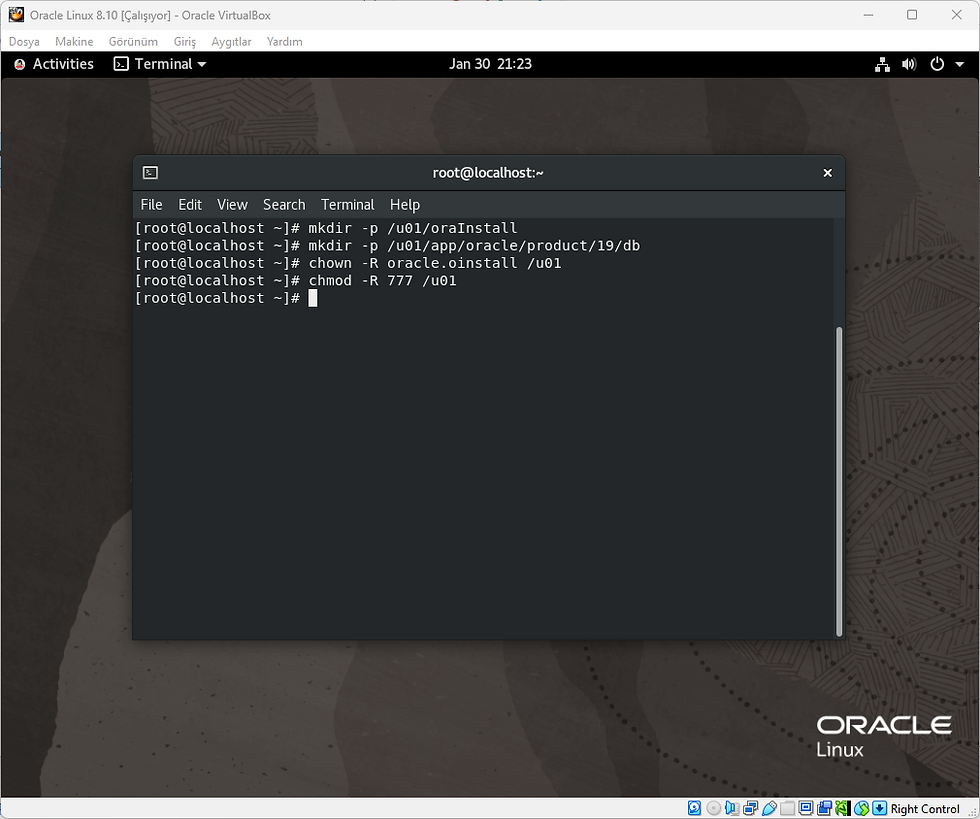Image resolution: width=980 pixels, height=819 pixels.
Task: Click the terminal cursor at the prompt
Action: (312, 298)
